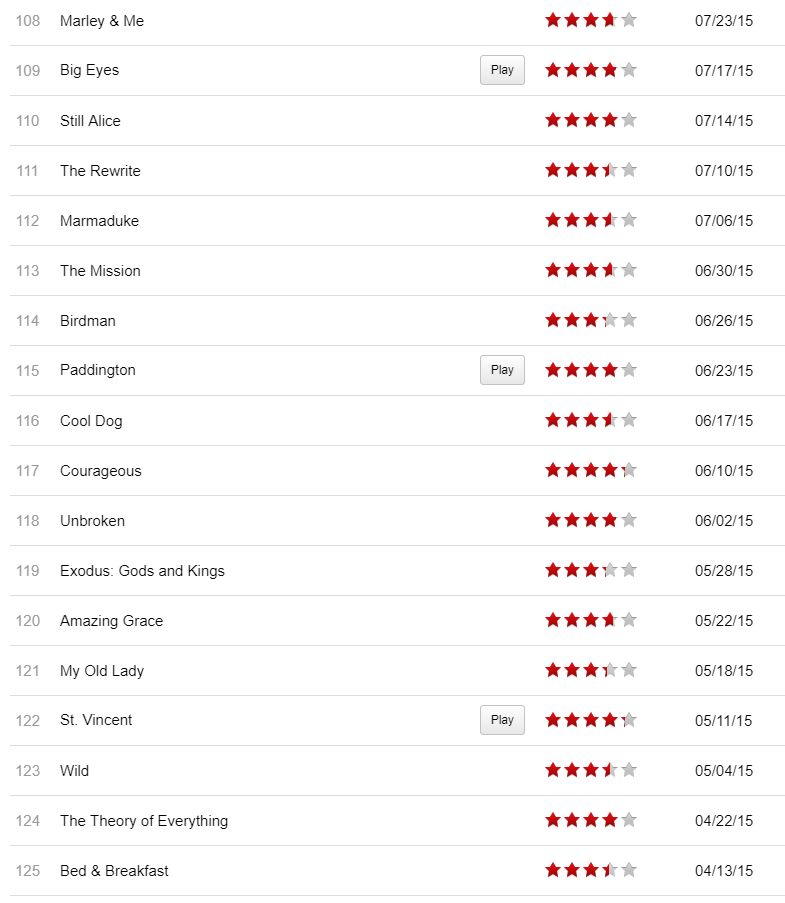Rate Wild five stars
The width and height of the screenshot is (785, 903).
pyautogui.click(x=628, y=770)
